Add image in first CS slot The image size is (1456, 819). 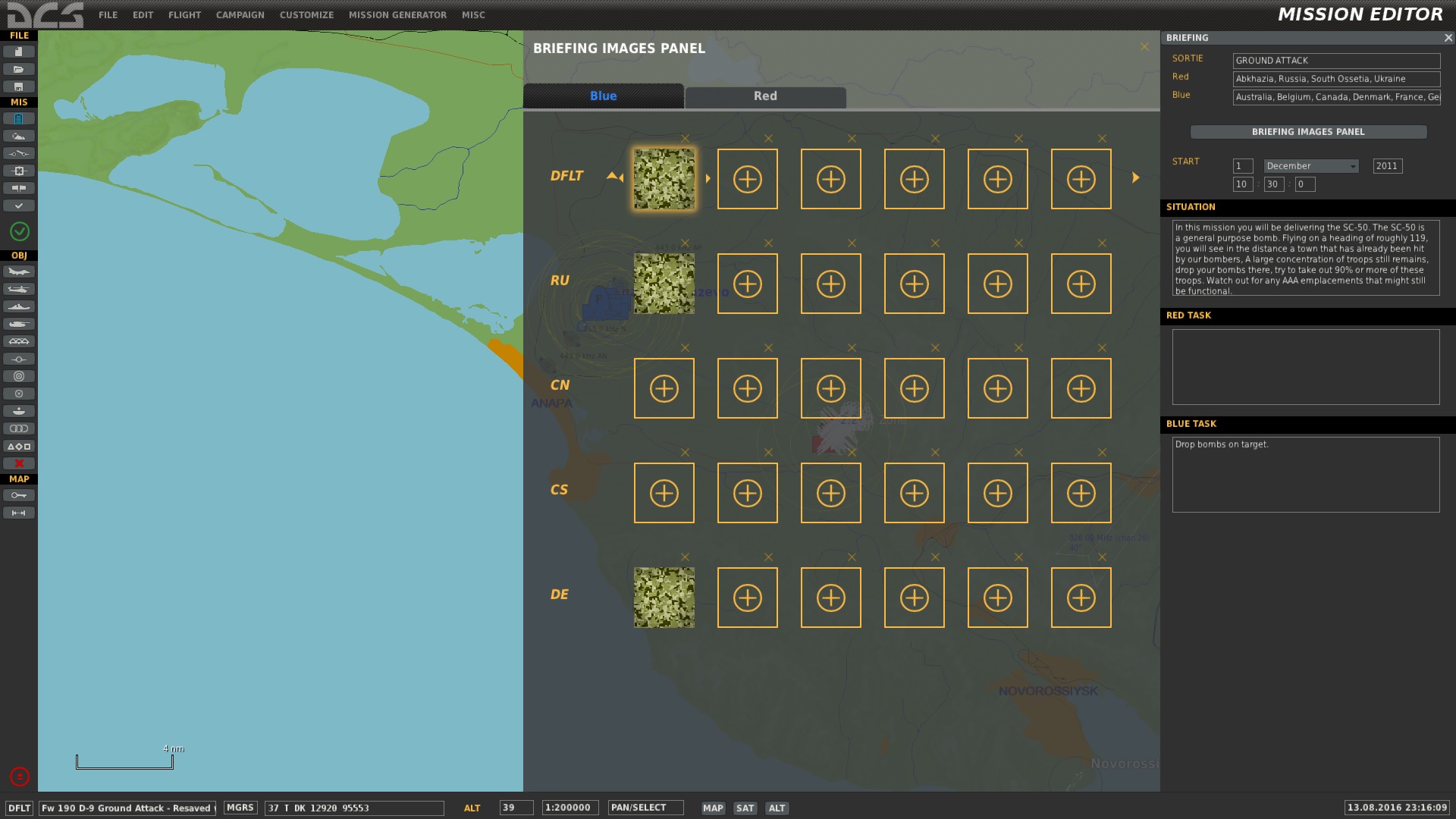tap(664, 493)
